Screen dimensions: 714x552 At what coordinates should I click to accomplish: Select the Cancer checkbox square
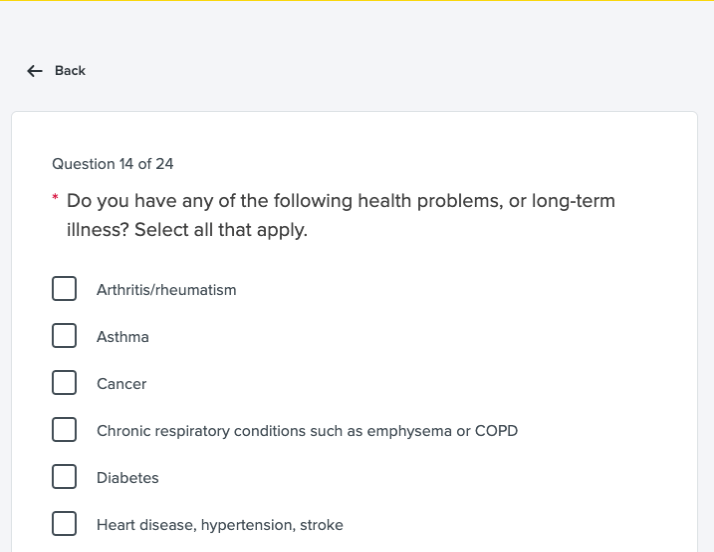[x=64, y=383]
